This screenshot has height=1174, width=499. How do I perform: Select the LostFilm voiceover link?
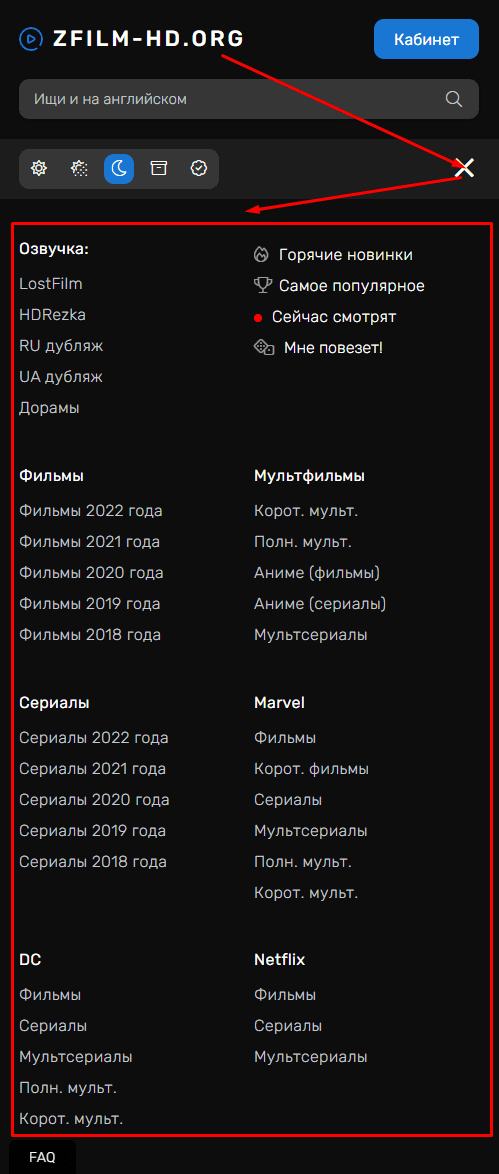(x=51, y=284)
